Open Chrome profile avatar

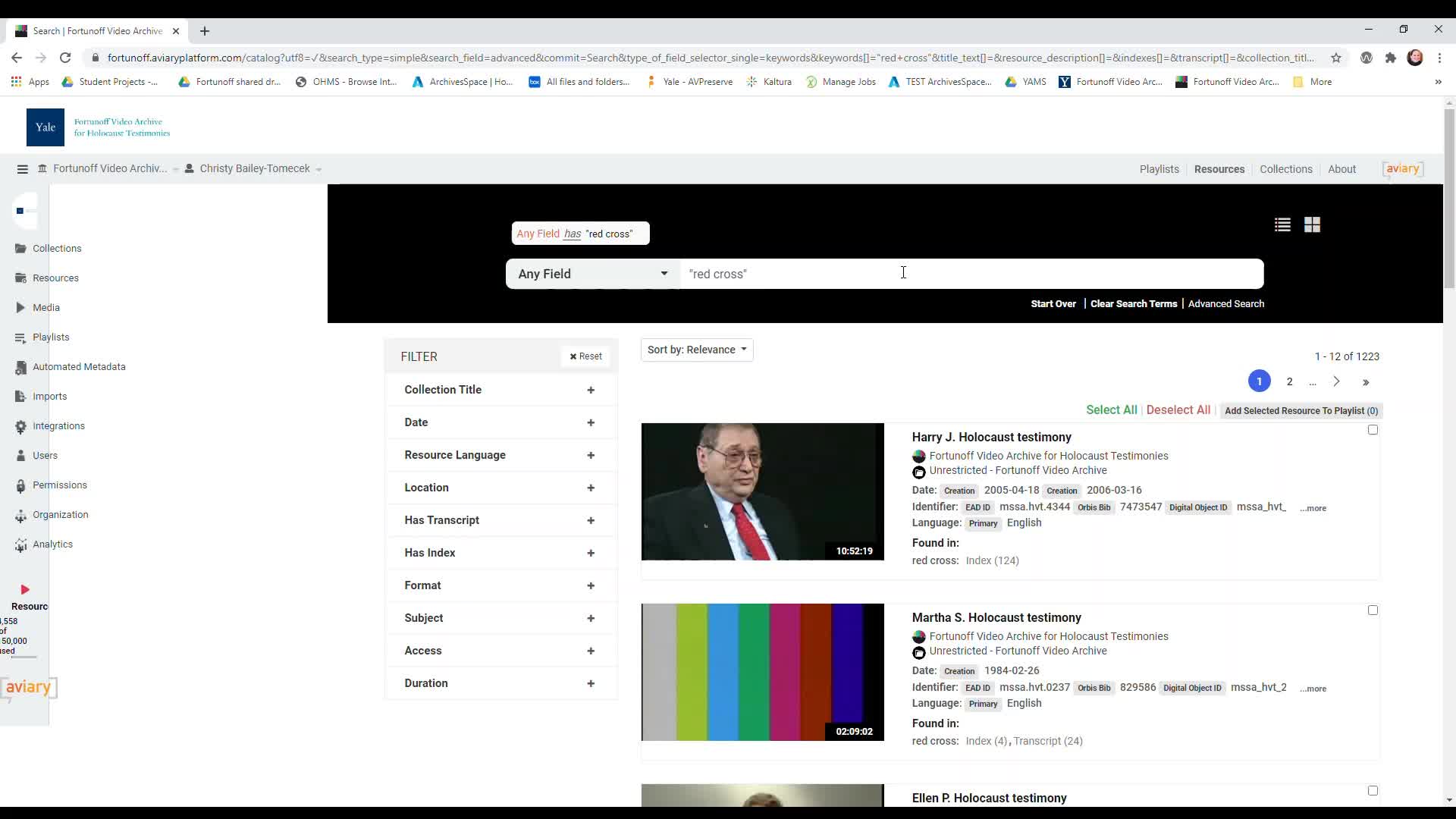[x=1415, y=58]
